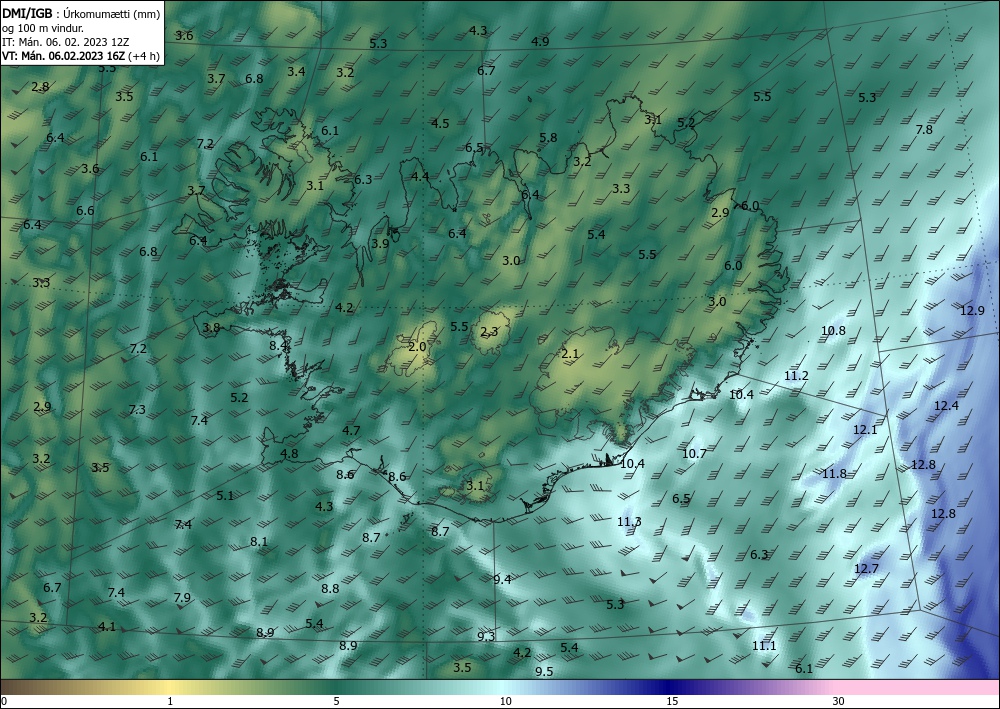Click the map value 9.3
Viewport: 1000px width, 709px height.
486,637
